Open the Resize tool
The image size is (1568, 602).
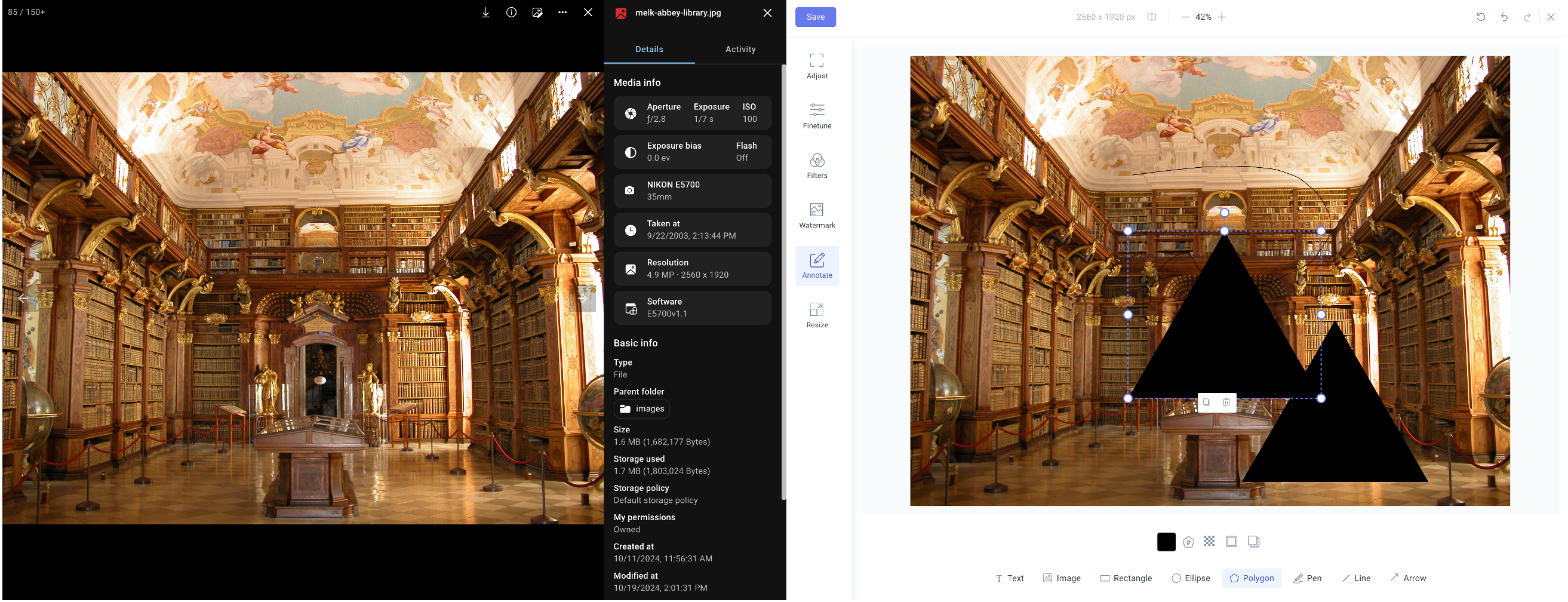click(x=816, y=314)
